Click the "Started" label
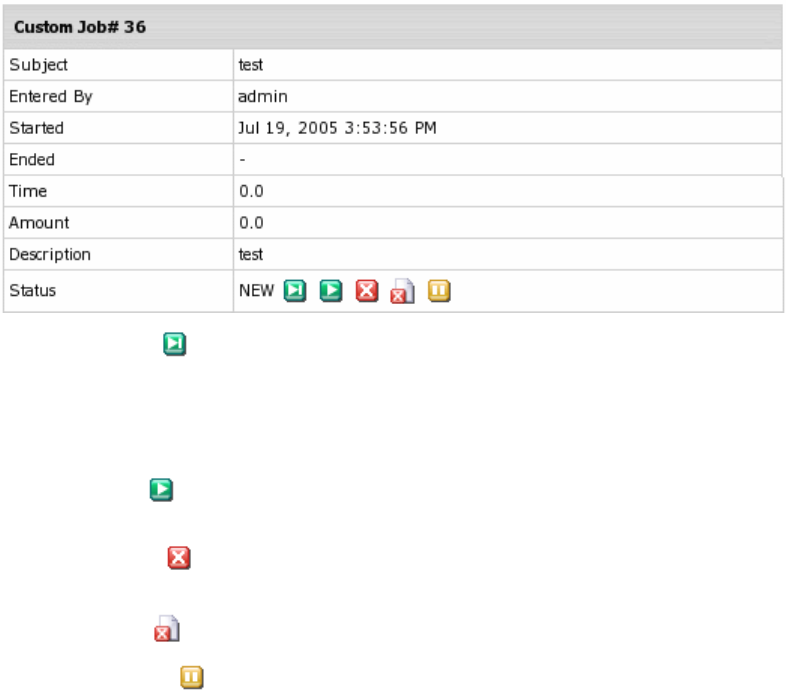Screen dimensions: 786x694 36,128
